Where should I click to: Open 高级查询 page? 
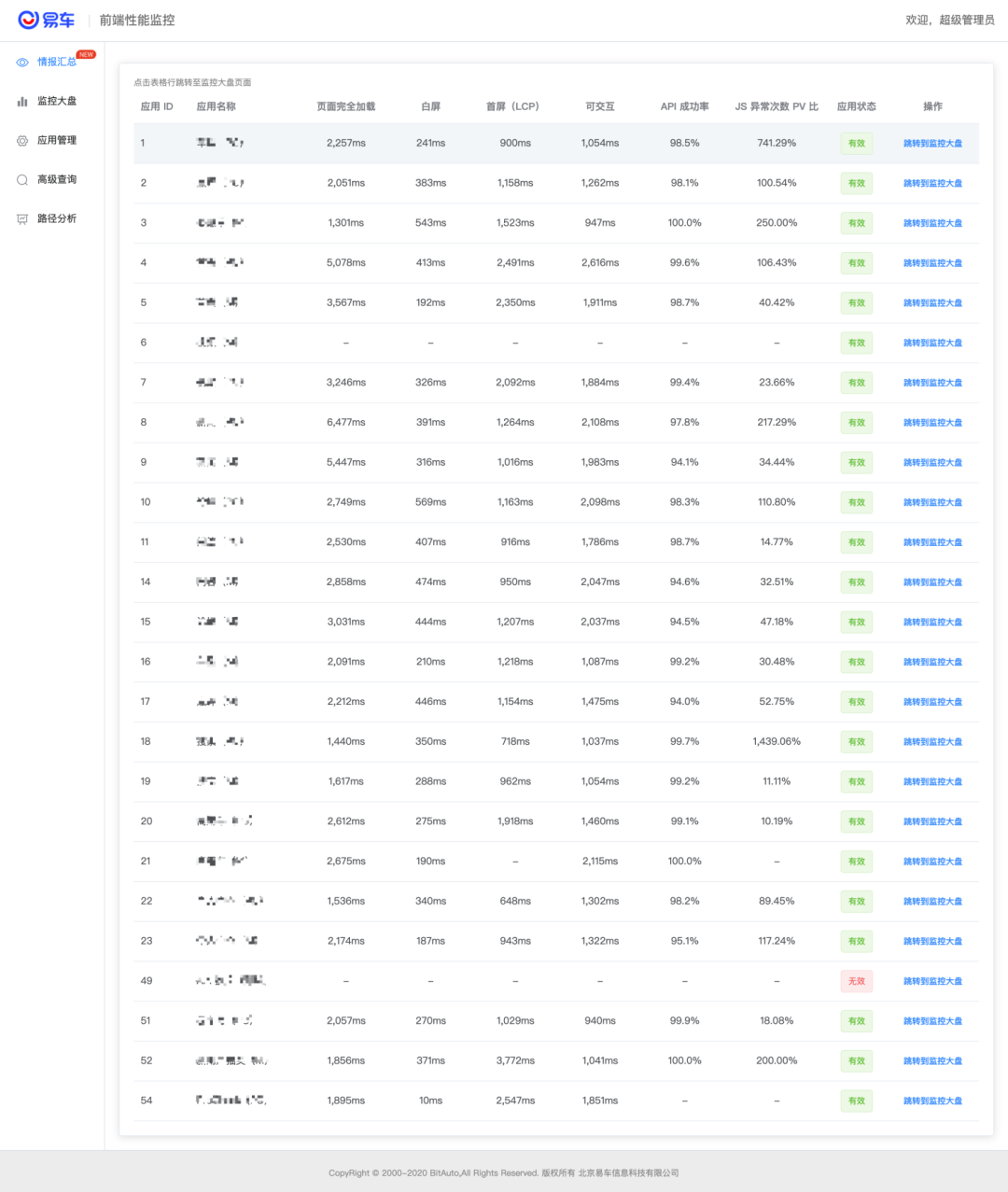coord(57,179)
